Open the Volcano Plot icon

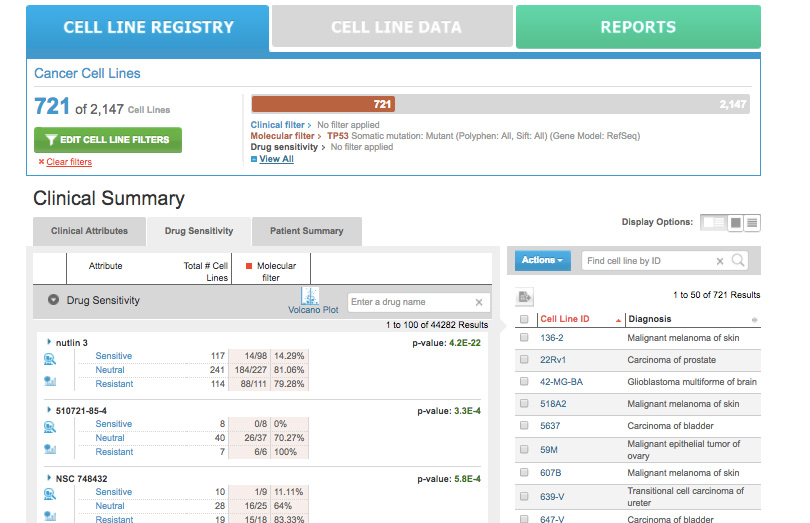310,296
